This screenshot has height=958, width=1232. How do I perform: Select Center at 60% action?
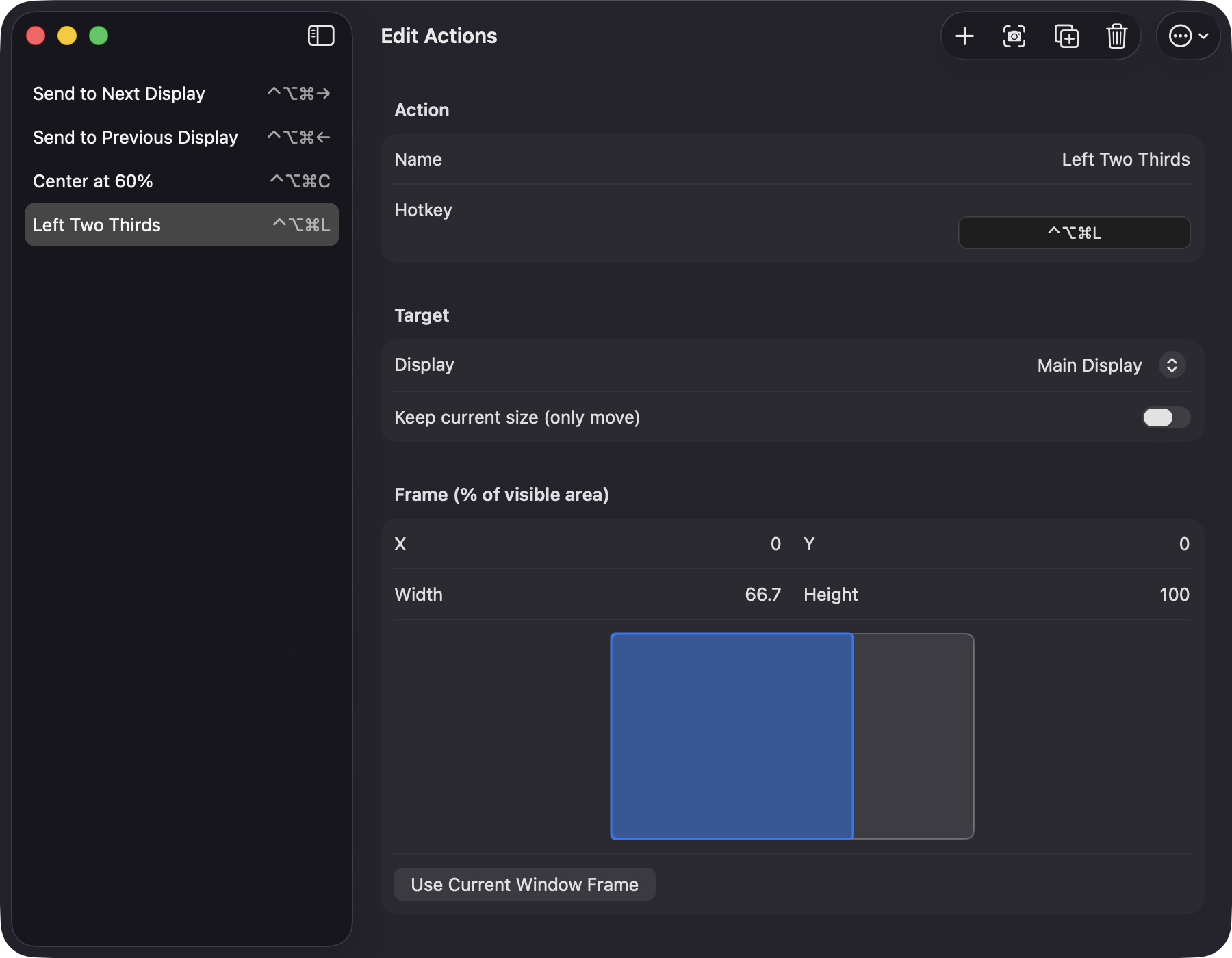click(182, 181)
